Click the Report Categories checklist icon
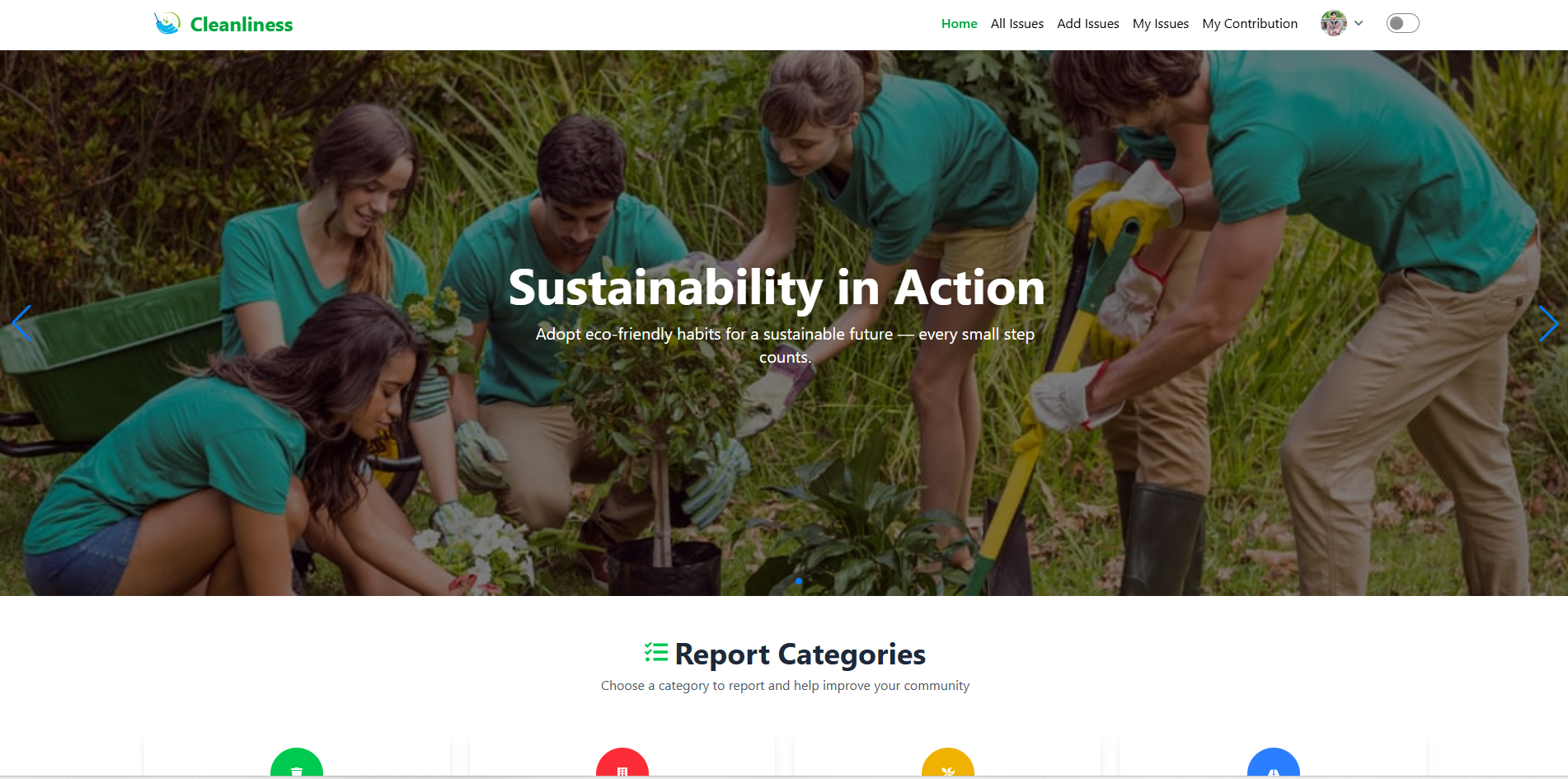Screen dimensions: 1568x779 coord(656,653)
